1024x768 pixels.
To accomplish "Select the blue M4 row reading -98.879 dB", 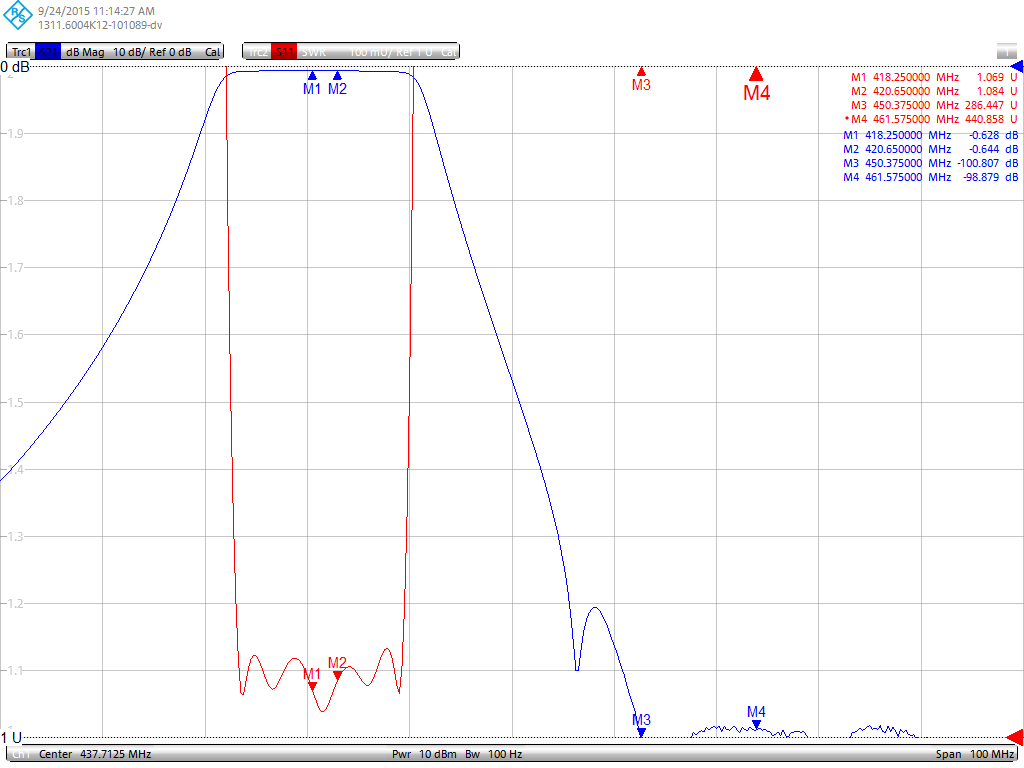I will [x=931, y=178].
